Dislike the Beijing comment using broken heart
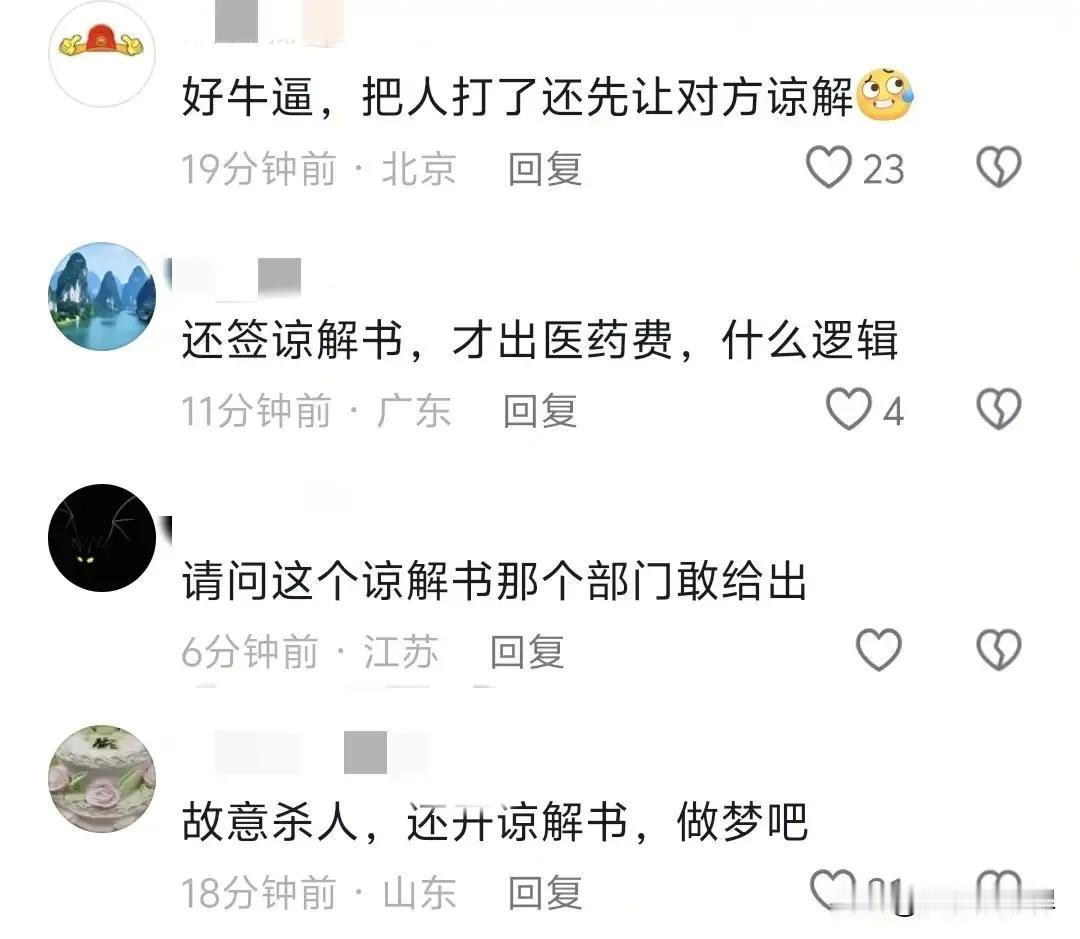1080x939 pixels. 999,167
